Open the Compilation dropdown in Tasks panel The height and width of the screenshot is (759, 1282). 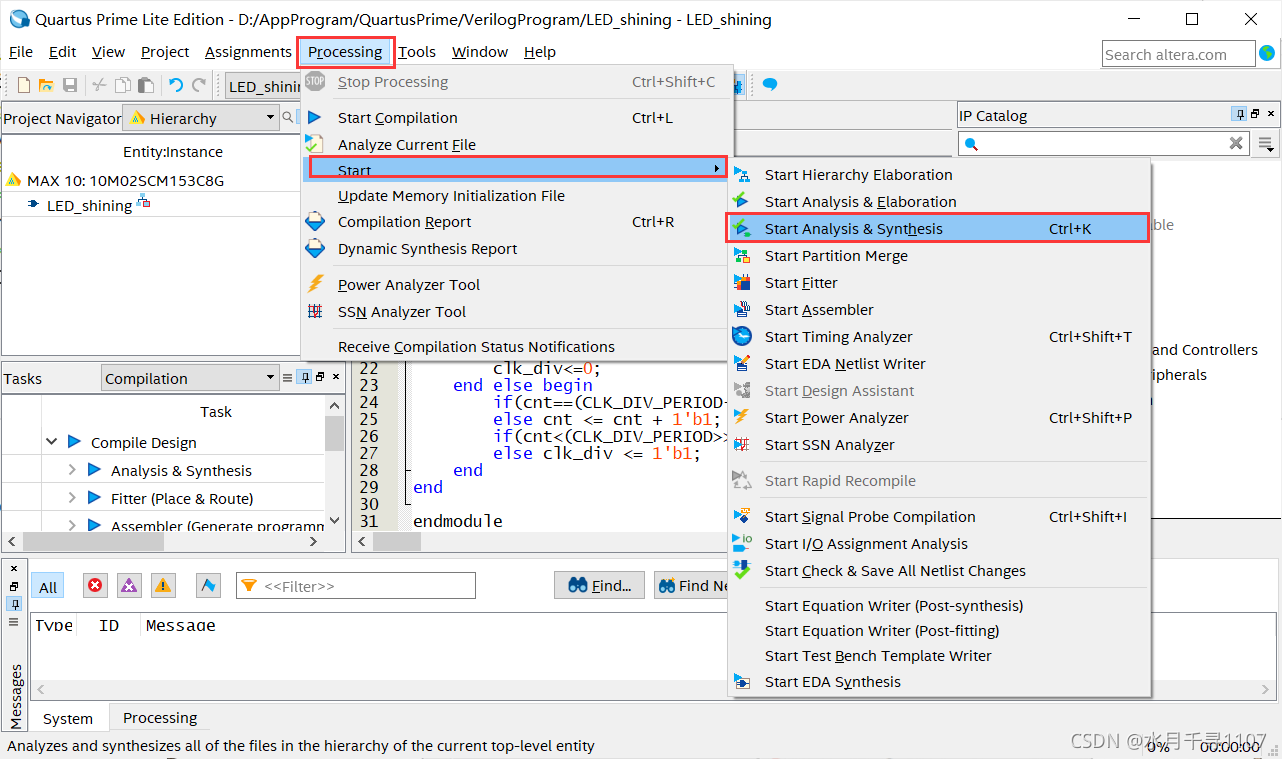coord(190,378)
